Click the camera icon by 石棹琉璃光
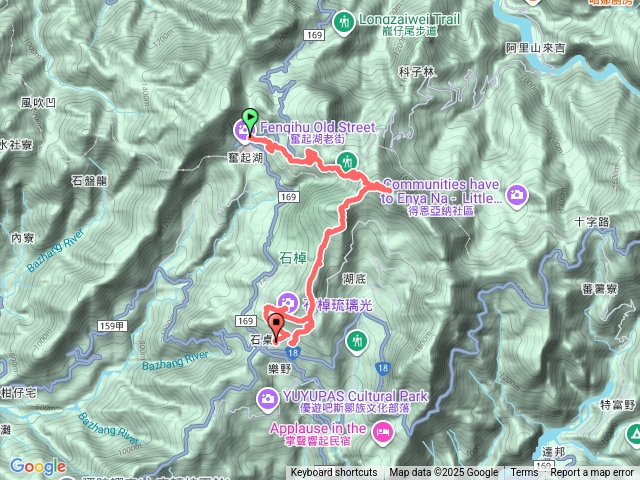The height and width of the screenshot is (480, 640). tap(288, 303)
